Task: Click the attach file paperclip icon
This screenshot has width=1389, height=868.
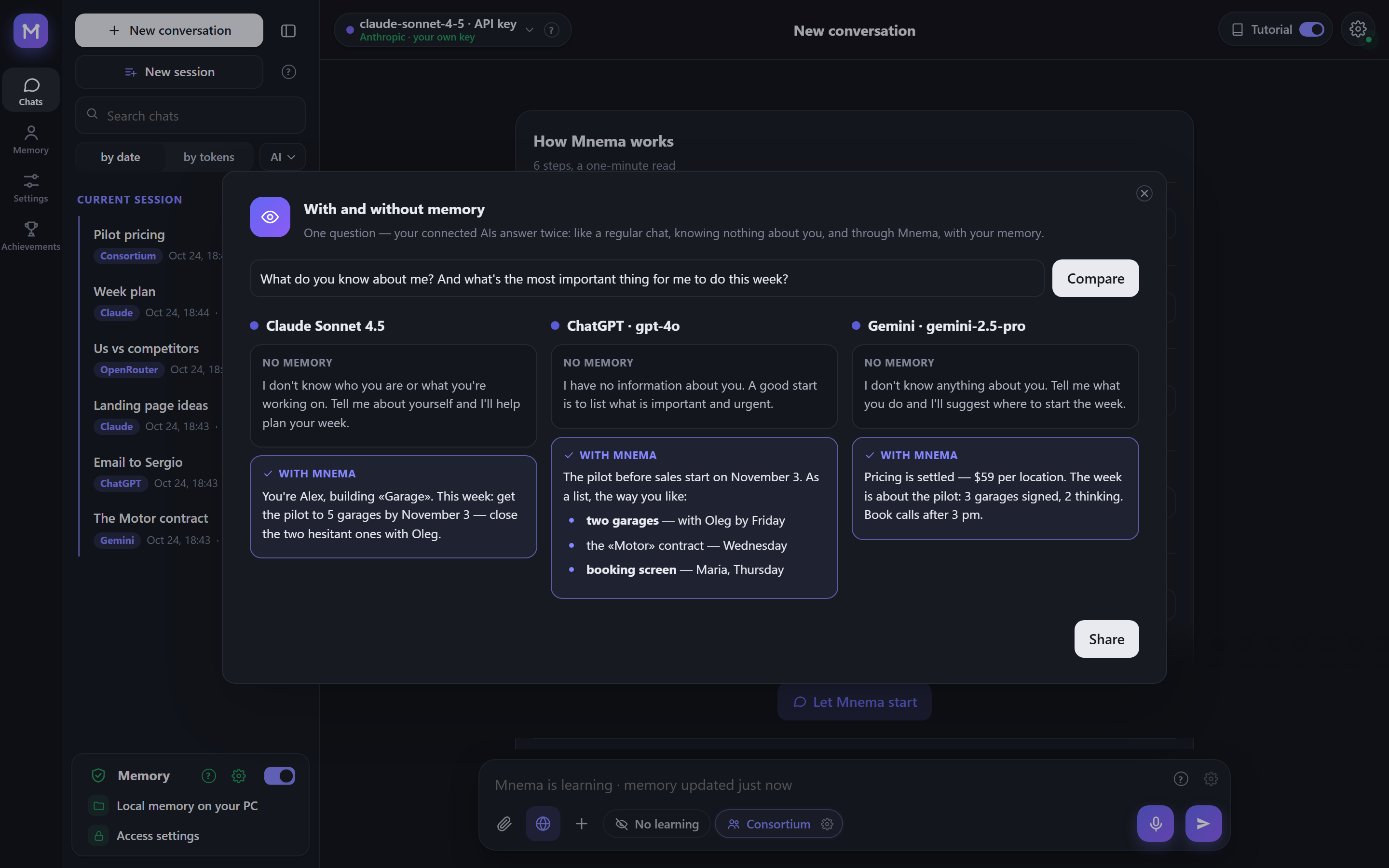Action: (x=504, y=824)
